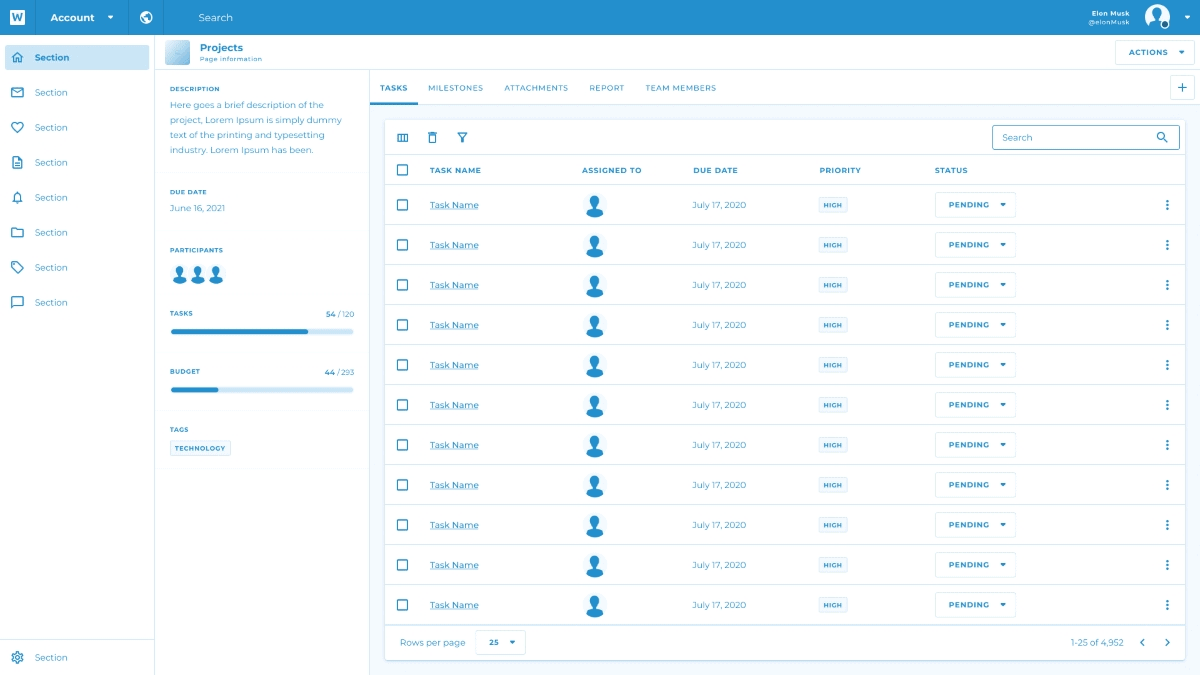This screenshot has width=1200, height=675.
Task: Go to next page of tasks
Action: coord(1167,642)
